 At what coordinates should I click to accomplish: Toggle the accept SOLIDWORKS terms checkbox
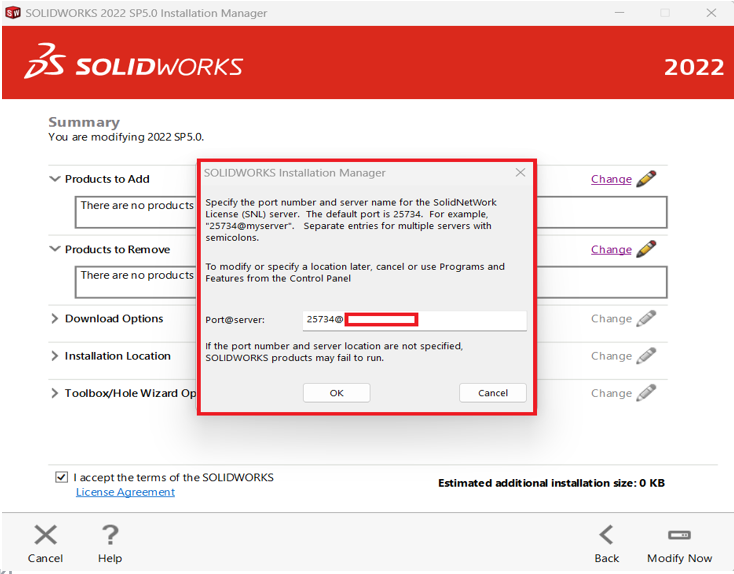tap(62, 478)
